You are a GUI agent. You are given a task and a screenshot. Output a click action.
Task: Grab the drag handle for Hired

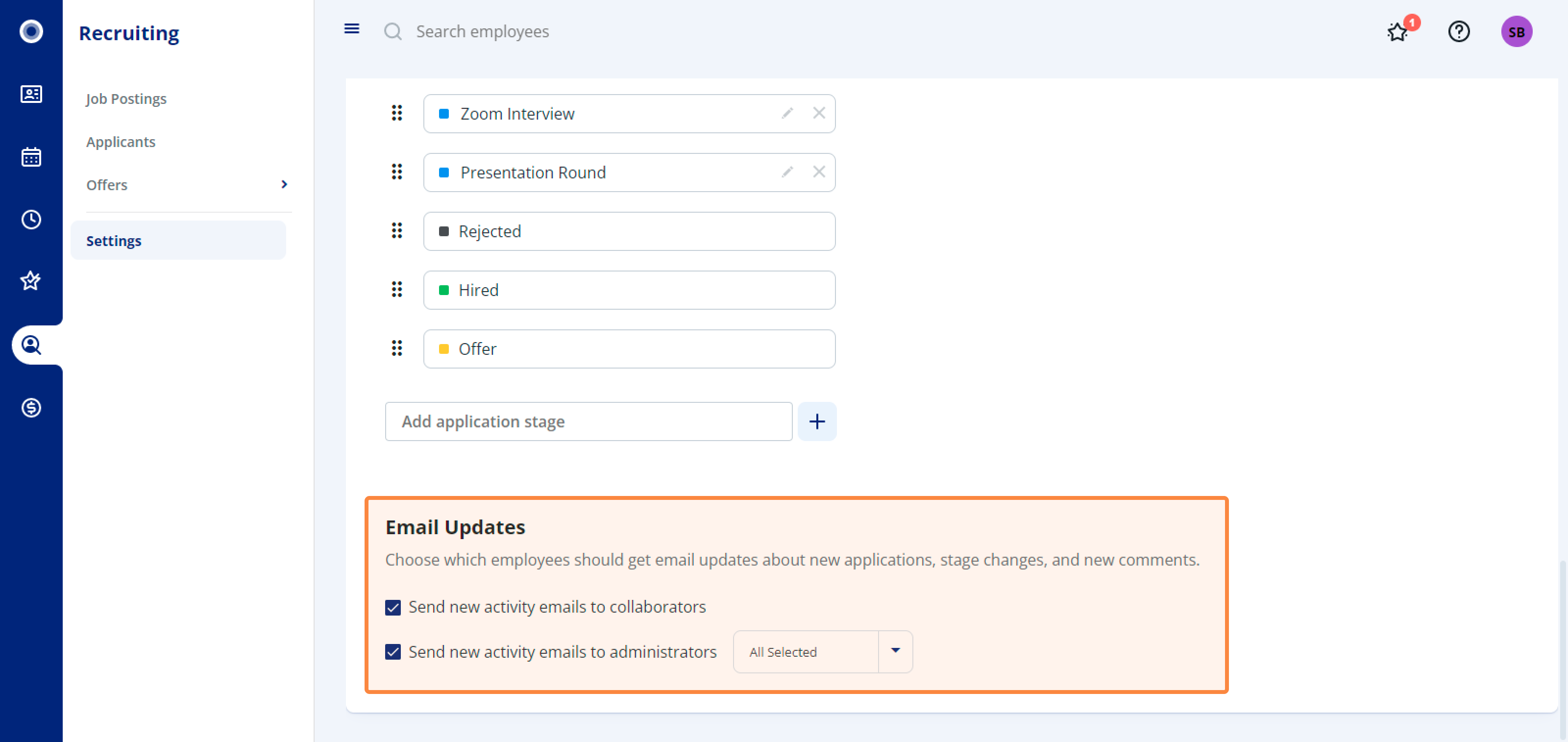[x=397, y=289]
